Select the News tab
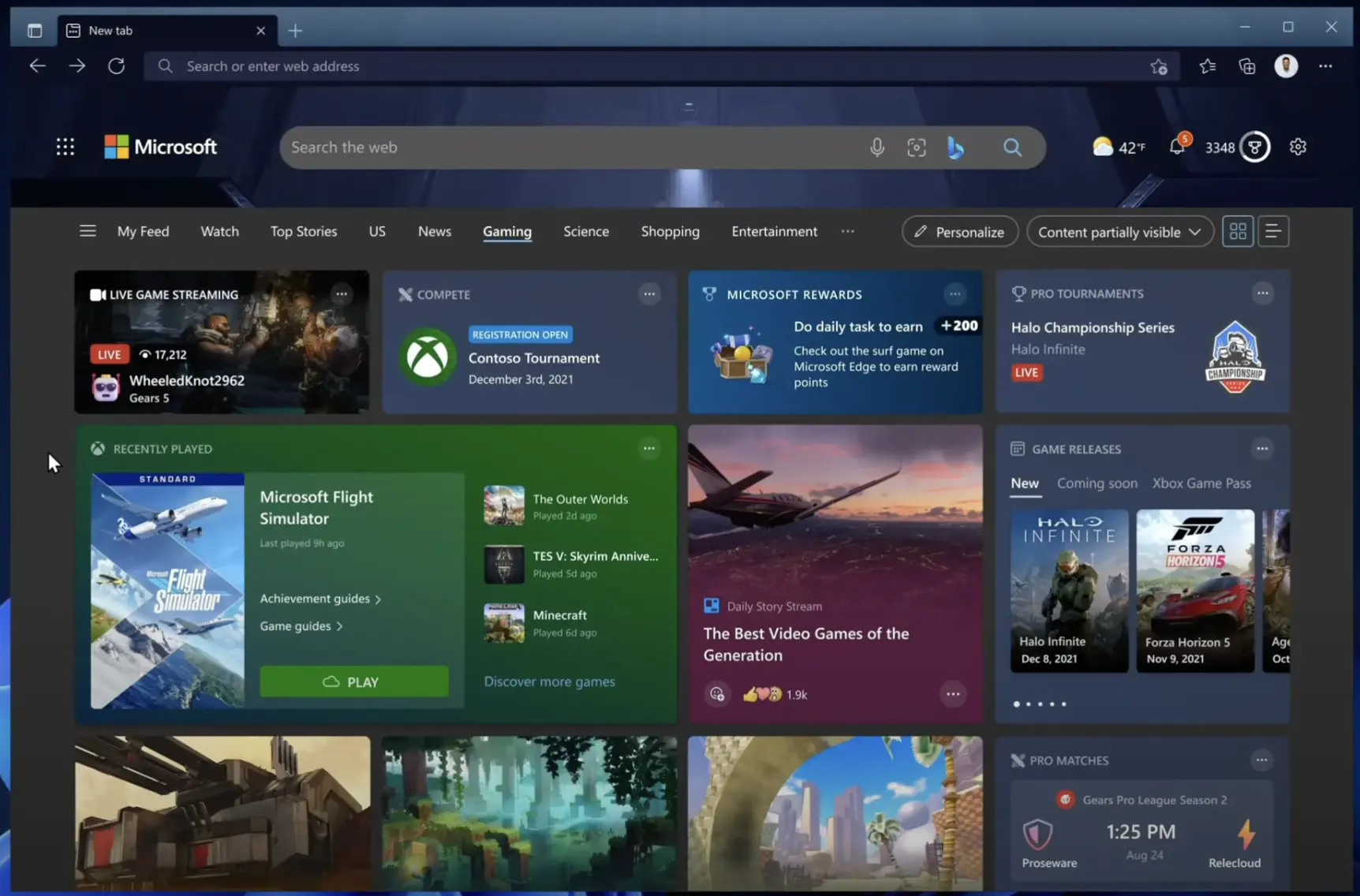The image size is (1360, 896). 435,231
